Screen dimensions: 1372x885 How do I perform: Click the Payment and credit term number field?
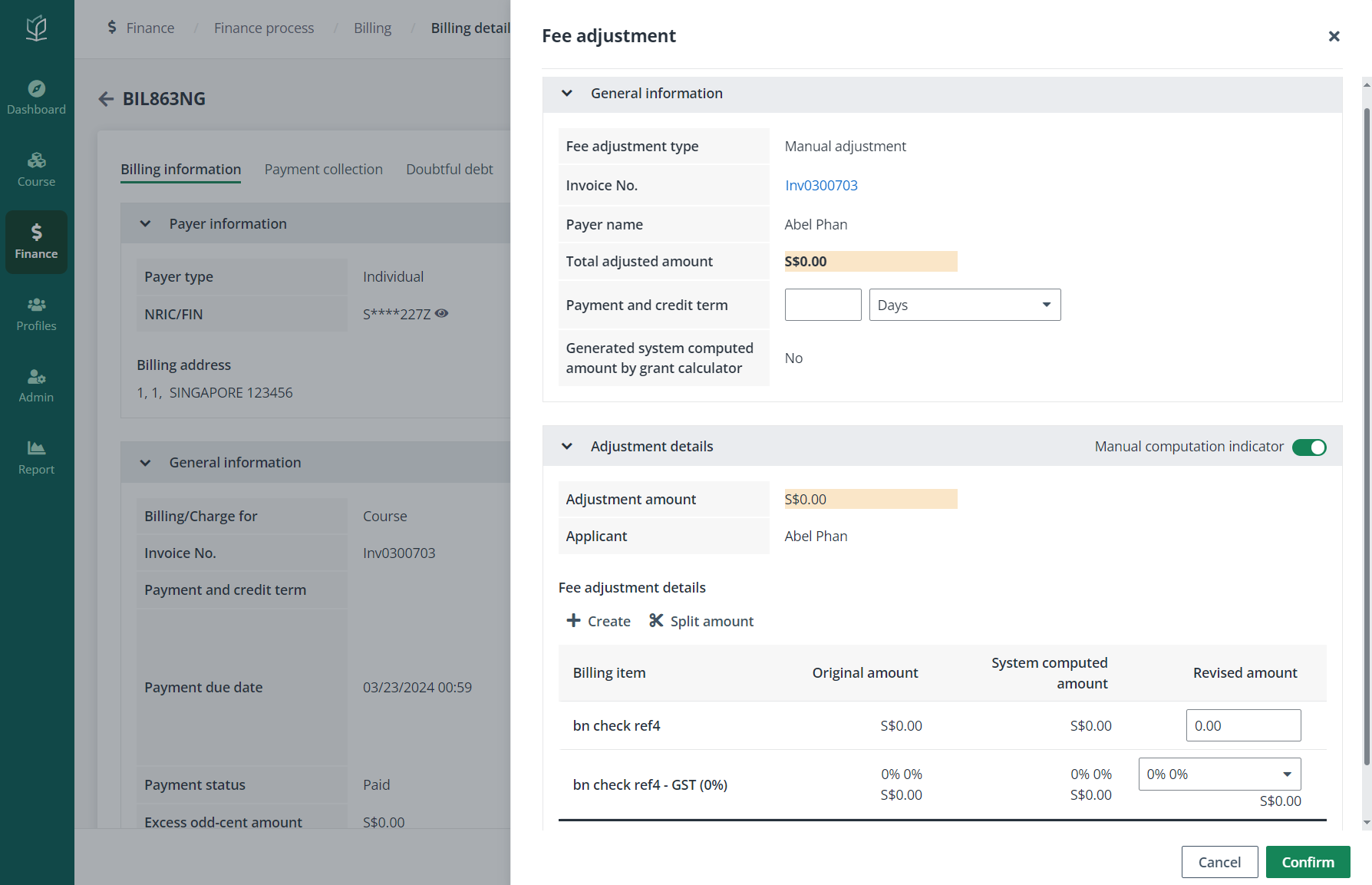tap(823, 305)
